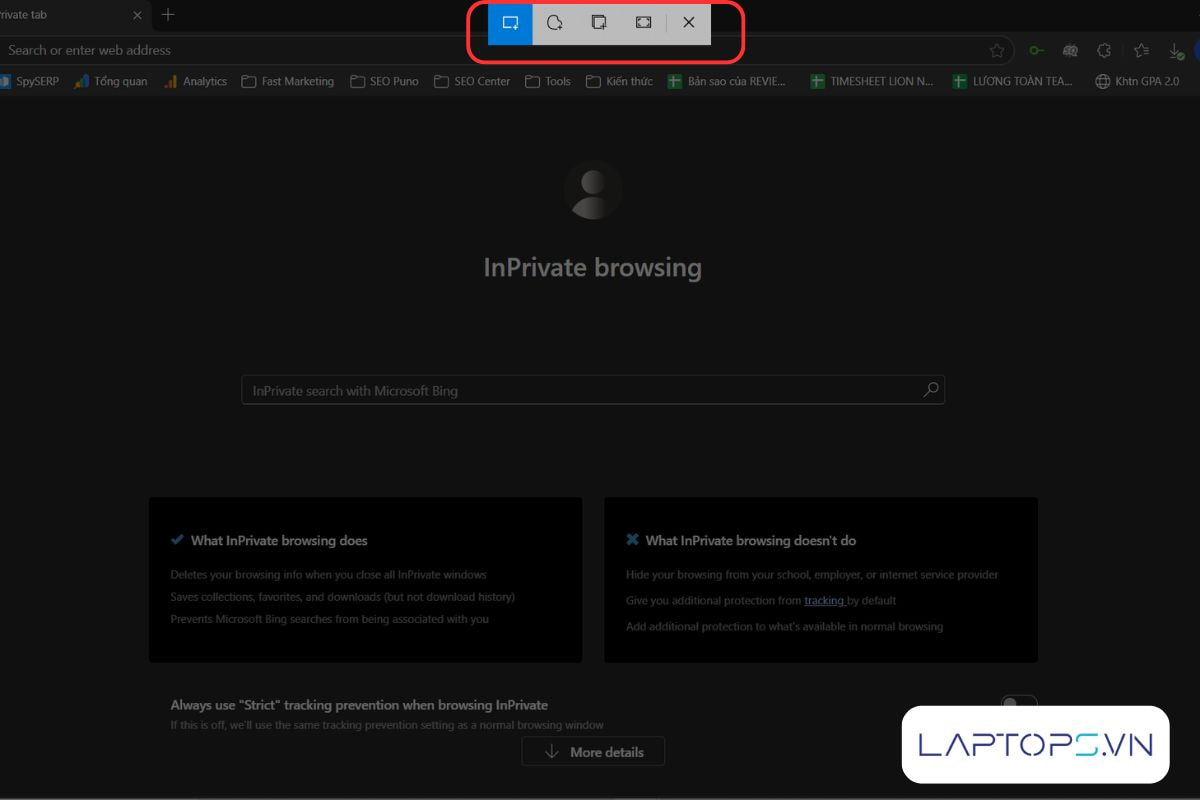Open TIMESHEET LION N... bookmark

point(872,81)
